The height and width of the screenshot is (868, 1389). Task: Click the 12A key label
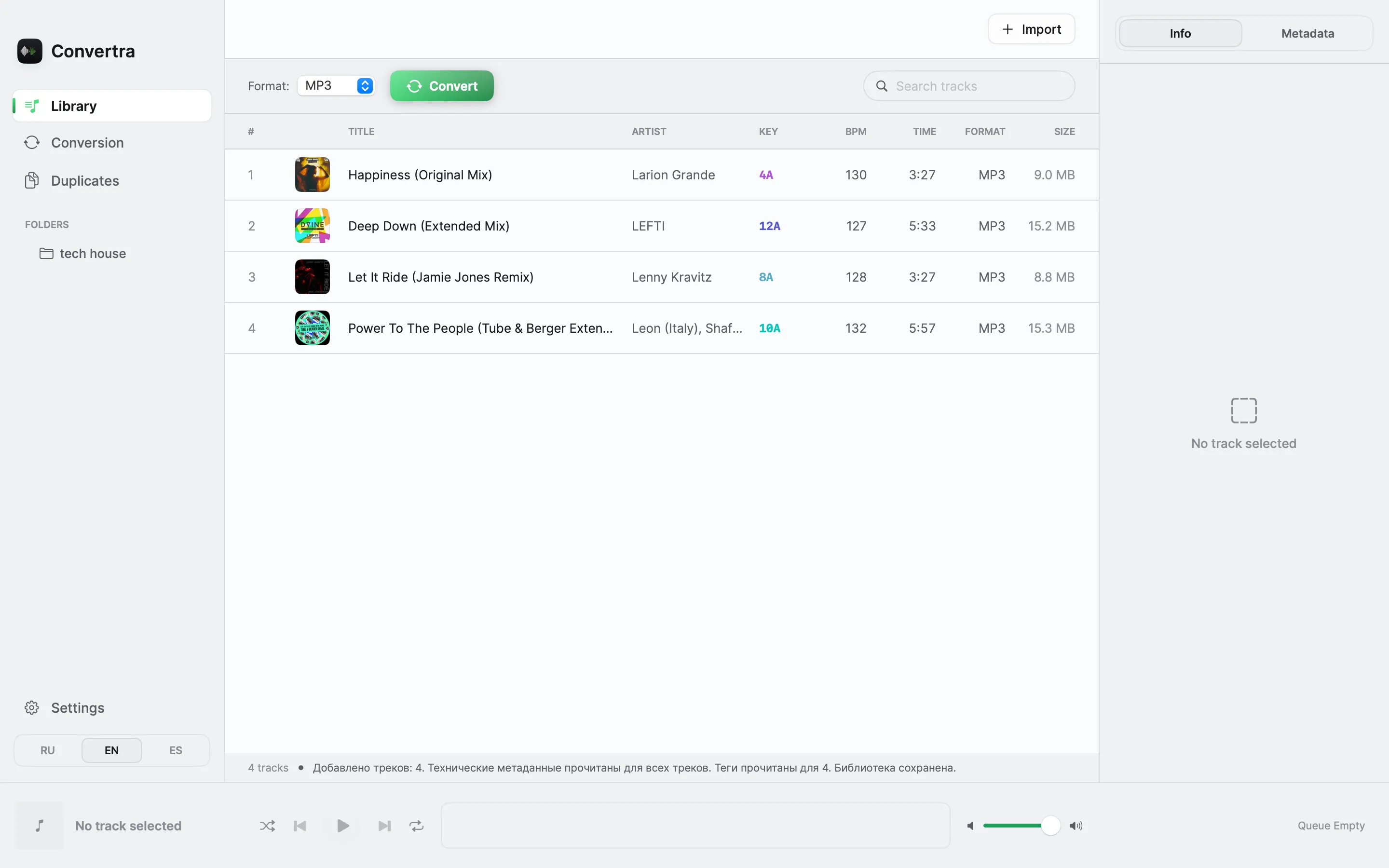pyautogui.click(x=769, y=226)
